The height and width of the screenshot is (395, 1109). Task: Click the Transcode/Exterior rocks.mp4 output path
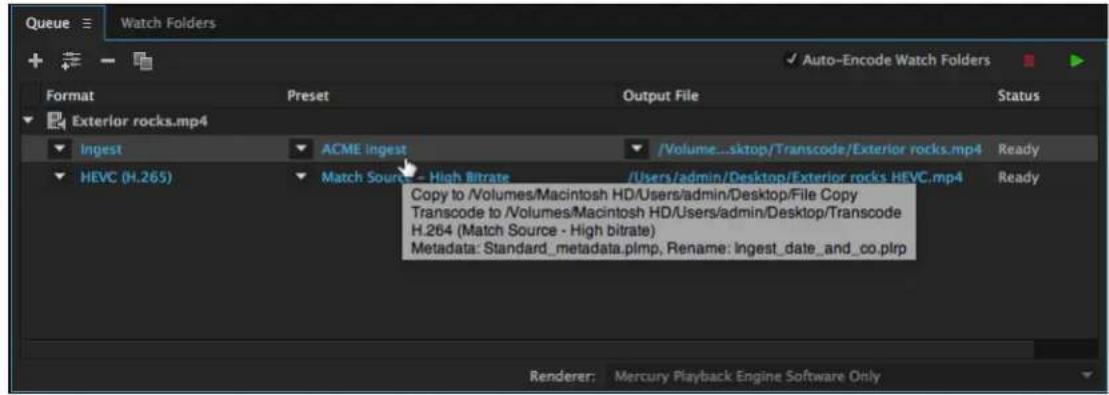[819, 149]
